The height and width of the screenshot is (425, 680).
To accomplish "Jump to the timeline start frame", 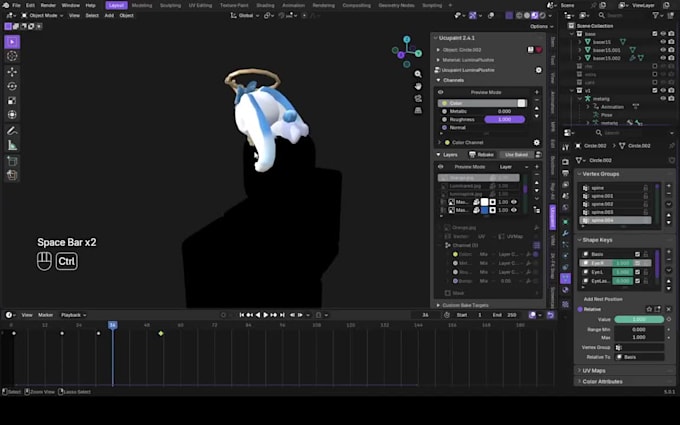I will [242, 315].
